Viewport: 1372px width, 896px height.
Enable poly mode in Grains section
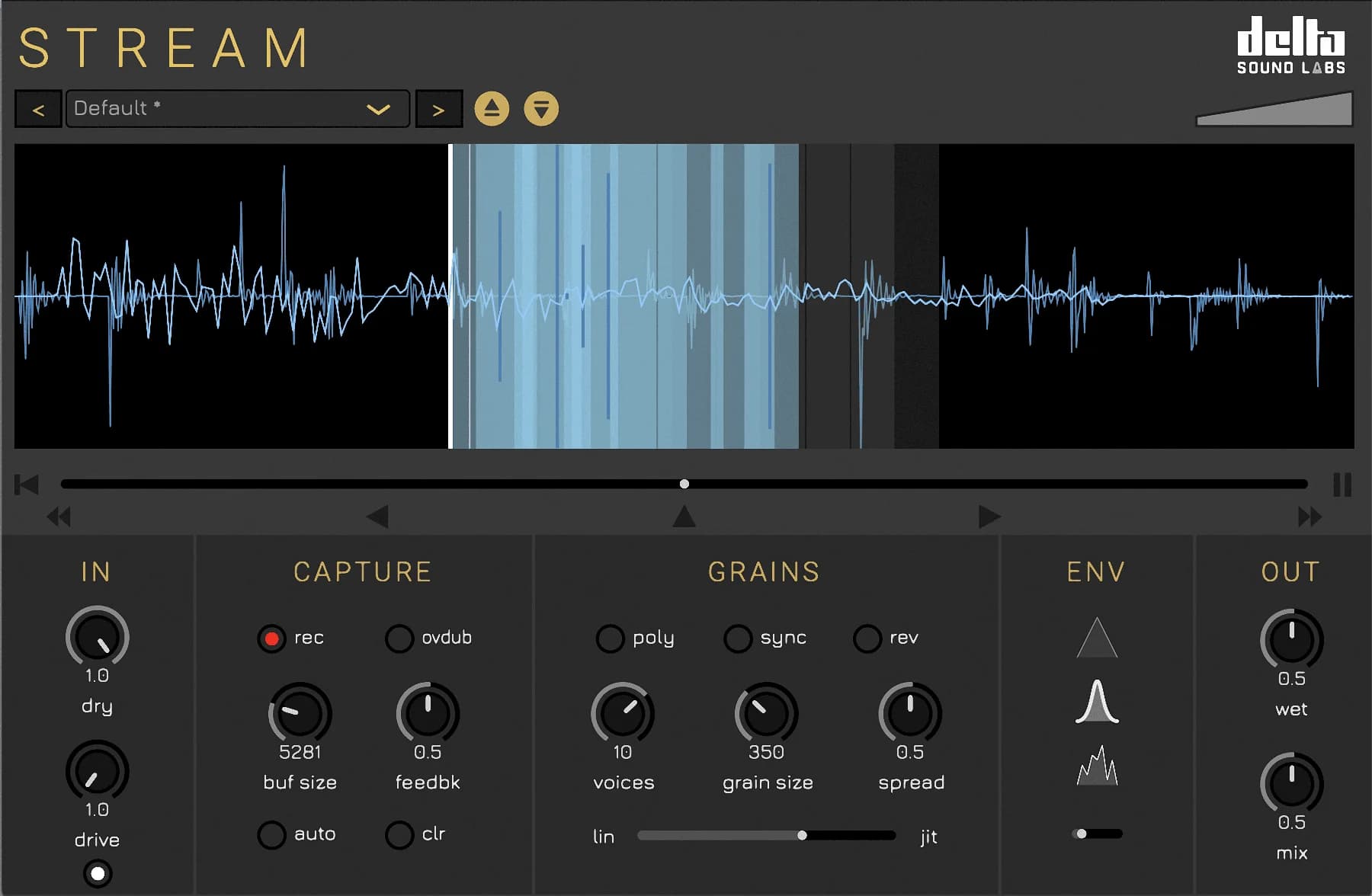[x=610, y=638]
